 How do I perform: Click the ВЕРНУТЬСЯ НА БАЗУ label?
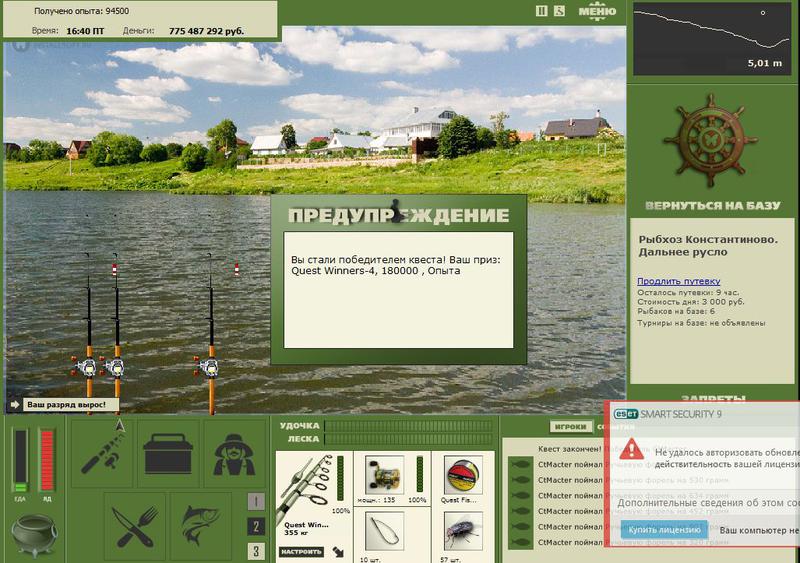pyautogui.click(x=712, y=206)
